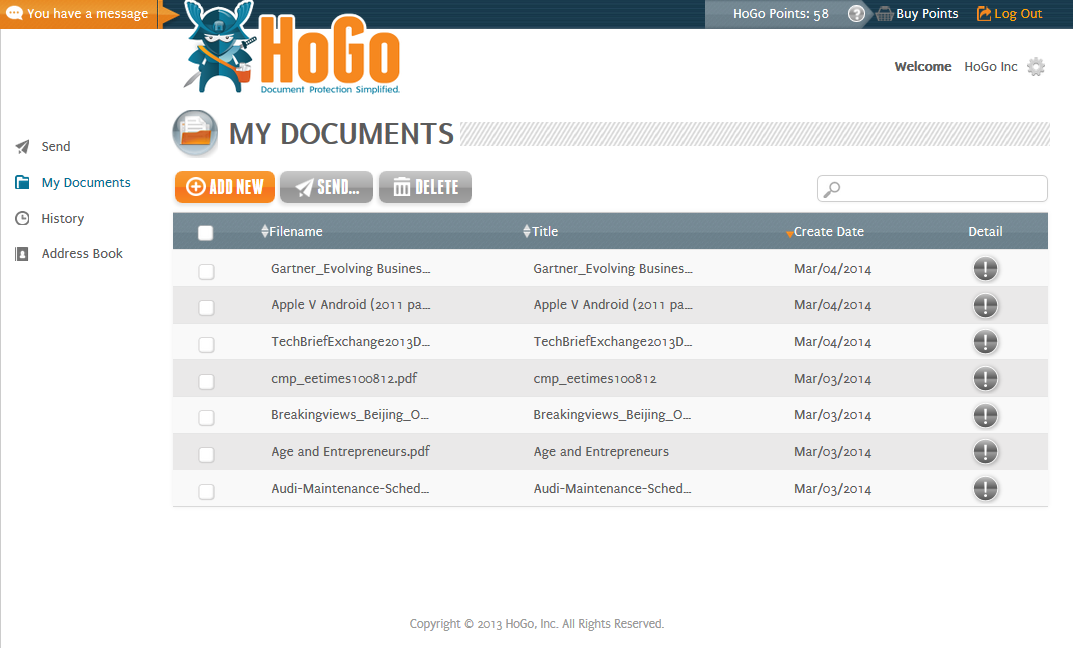Open detail icon for Audi-Maintenance document
This screenshot has width=1073, height=648.
985,489
